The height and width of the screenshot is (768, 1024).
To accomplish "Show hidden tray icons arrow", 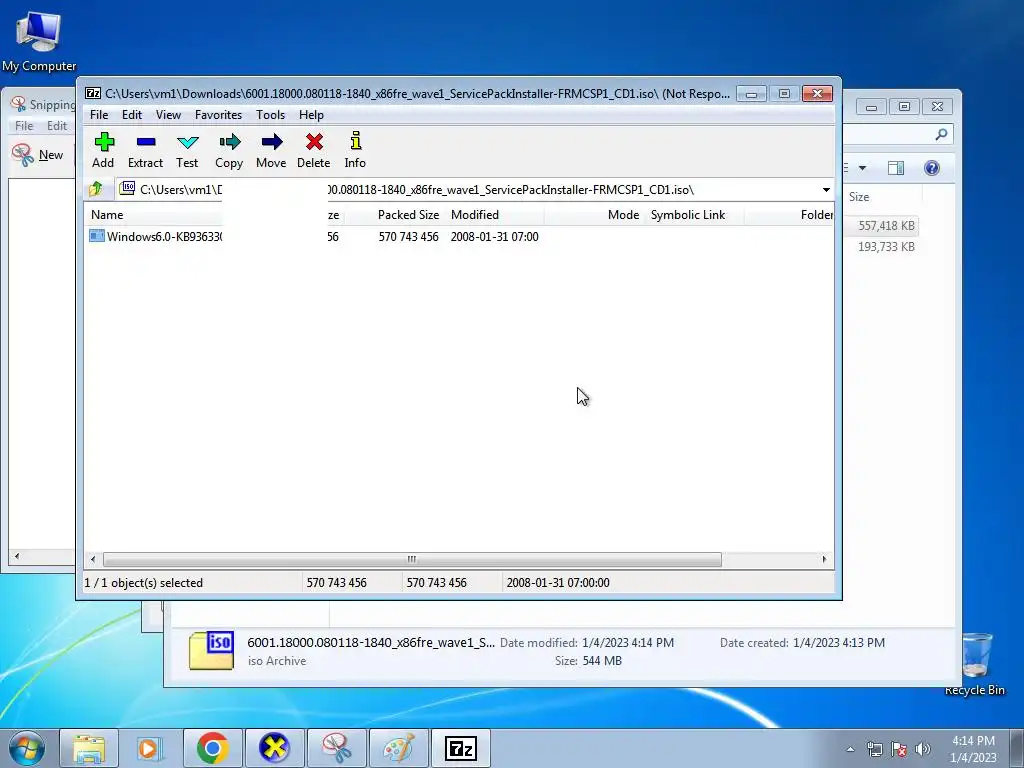I will 850,749.
